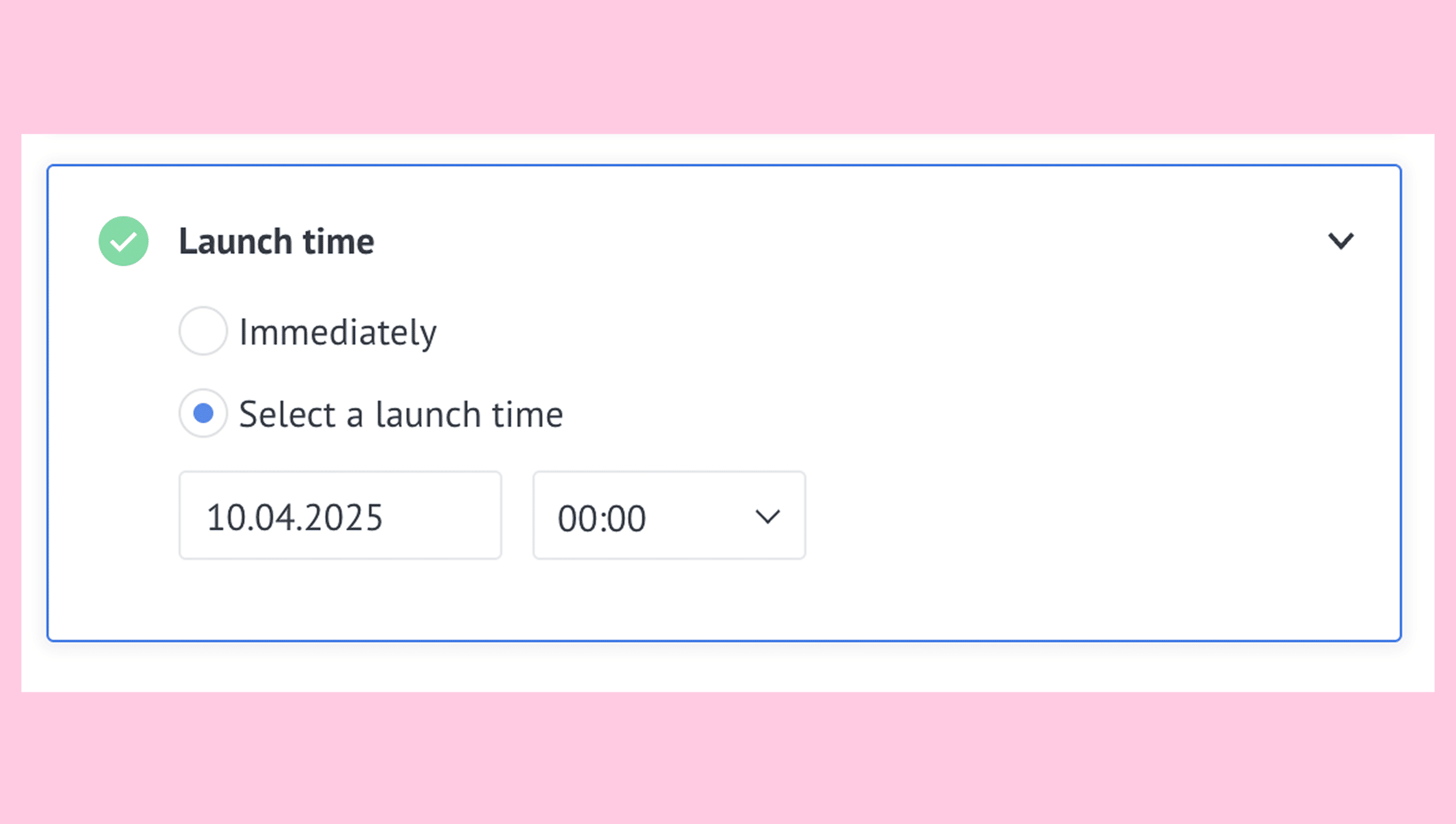Click the white tick inside the green circle
Screen dimensions: 1456x824
[x=124, y=242]
